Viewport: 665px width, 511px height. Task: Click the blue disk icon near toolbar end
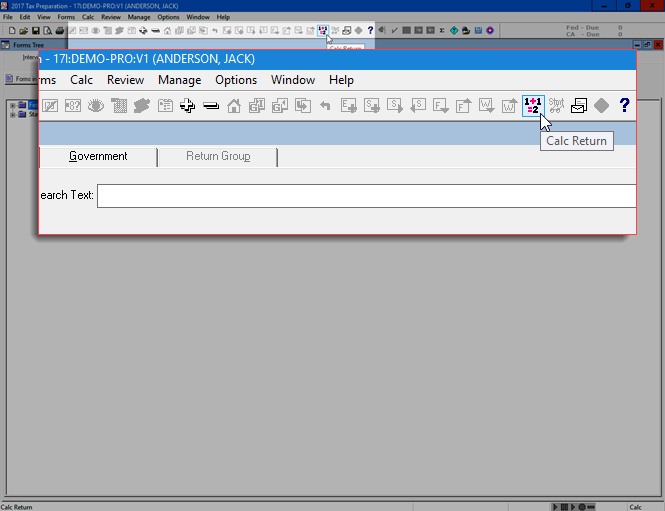coord(478,31)
